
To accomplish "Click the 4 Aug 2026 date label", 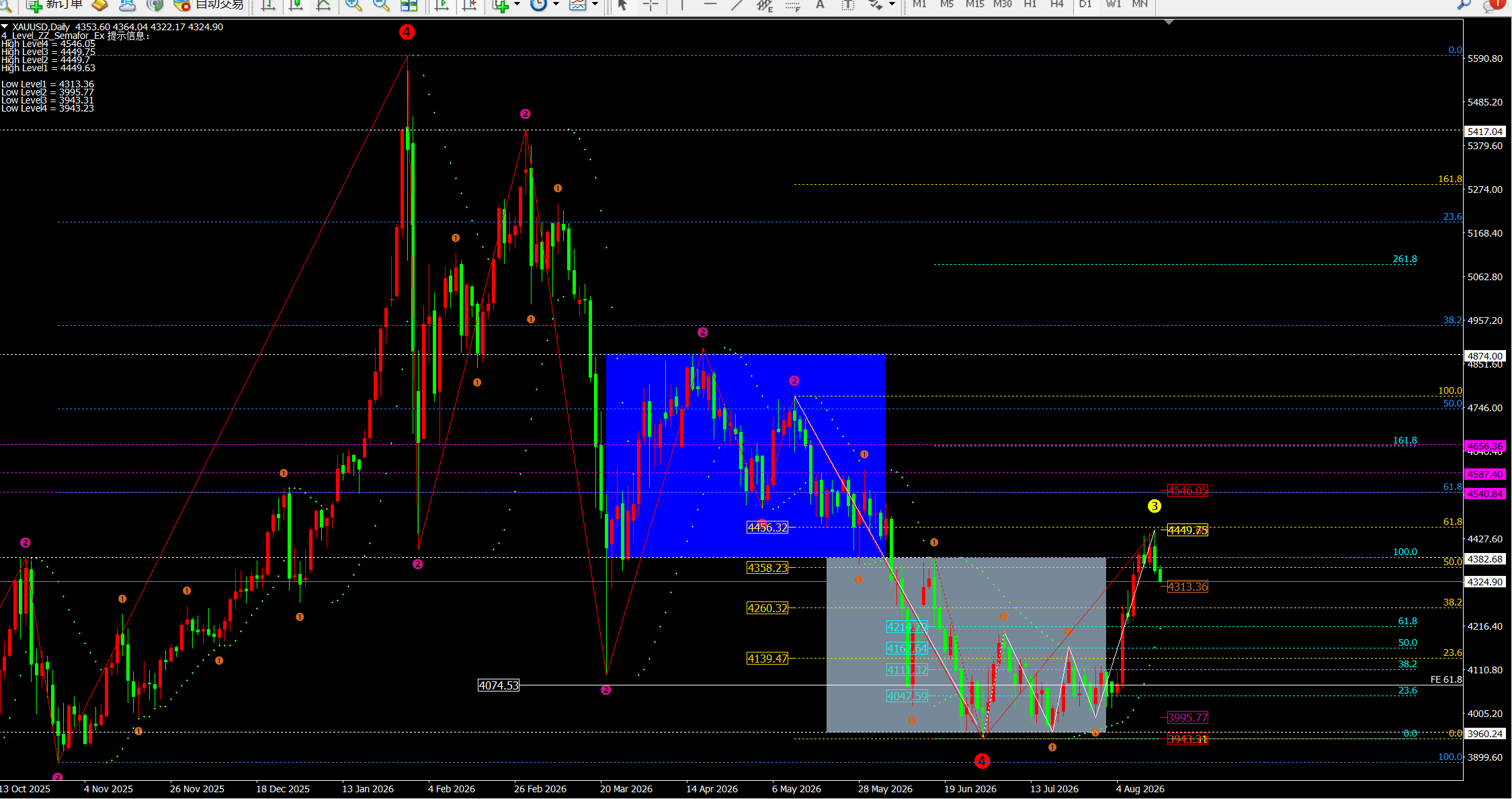I will coord(1140,789).
